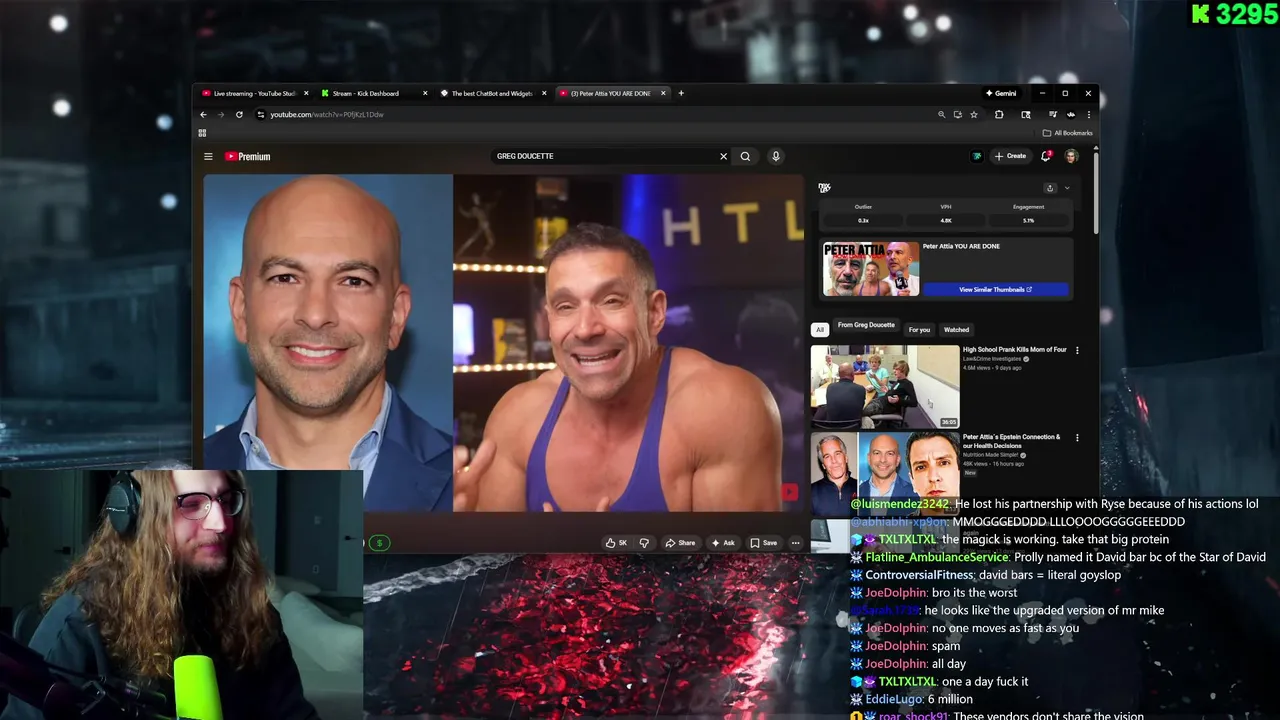The height and width of the screenshot is (720, 1280).
Task: Run the YouTube search with the magnifier
Action: point(745,156)
